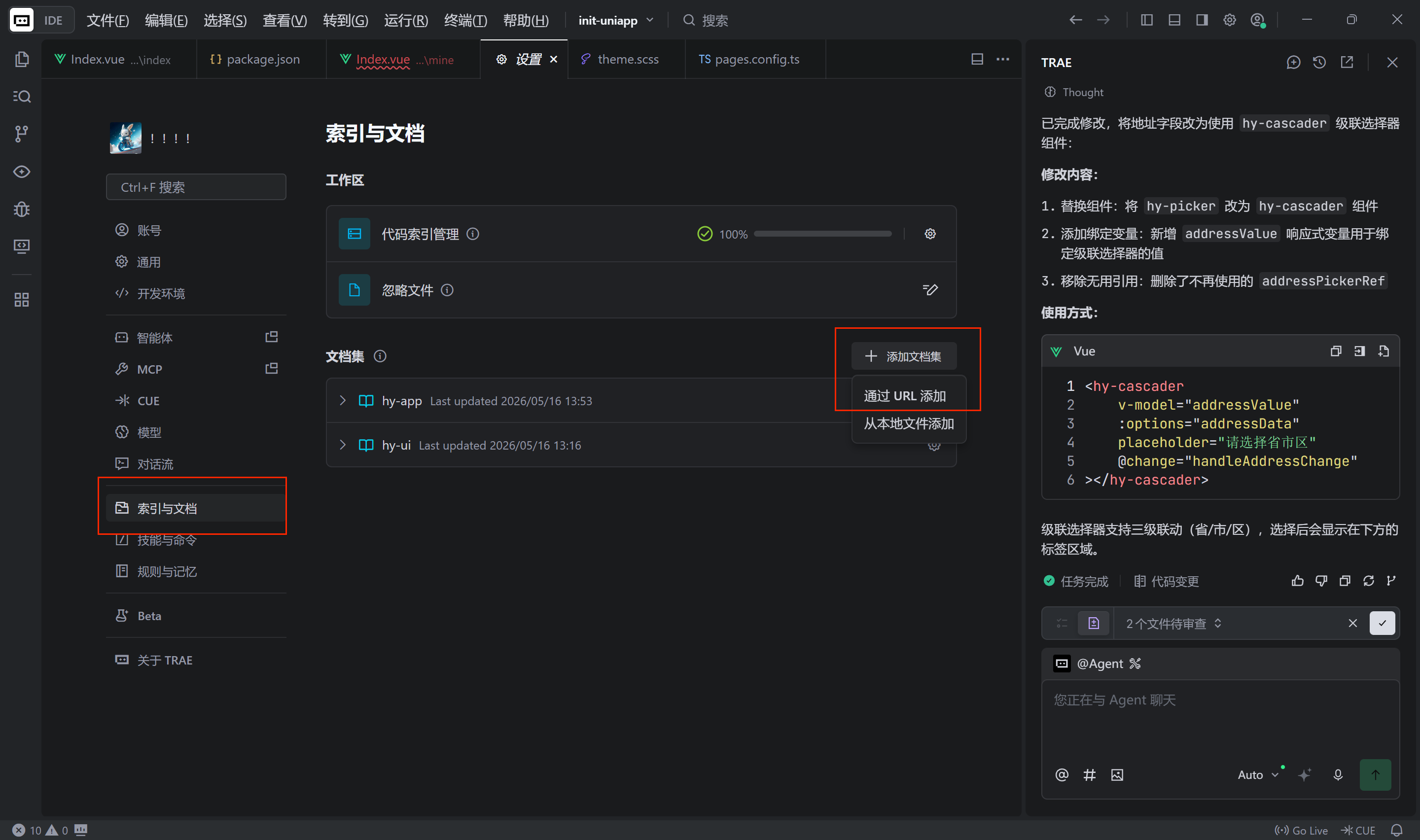Attach an image in chat input
Viewport: 1420px width, 840px height.
coord(1117,774)
